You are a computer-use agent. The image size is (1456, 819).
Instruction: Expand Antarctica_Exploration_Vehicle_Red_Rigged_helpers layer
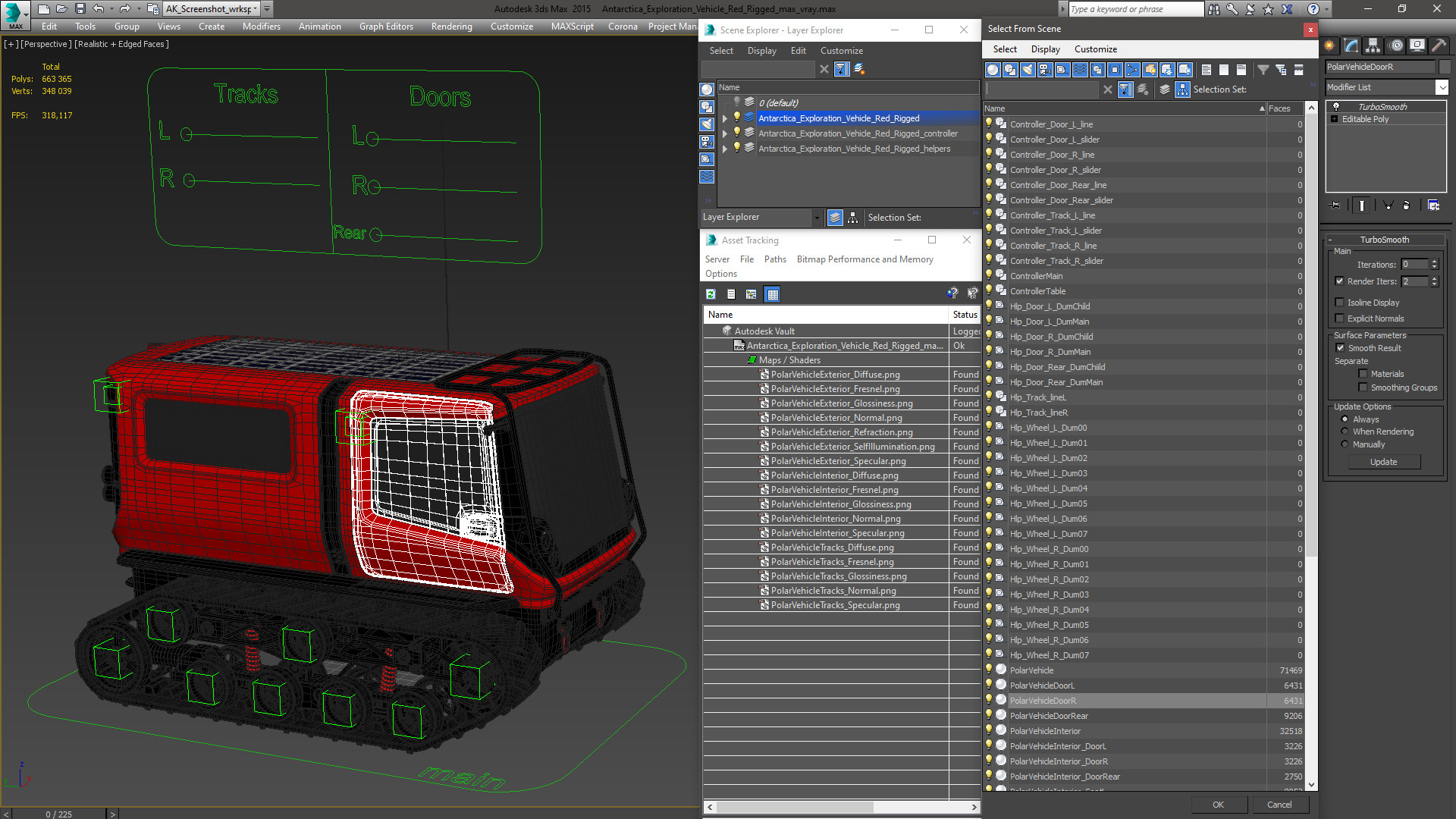(725, 149)
